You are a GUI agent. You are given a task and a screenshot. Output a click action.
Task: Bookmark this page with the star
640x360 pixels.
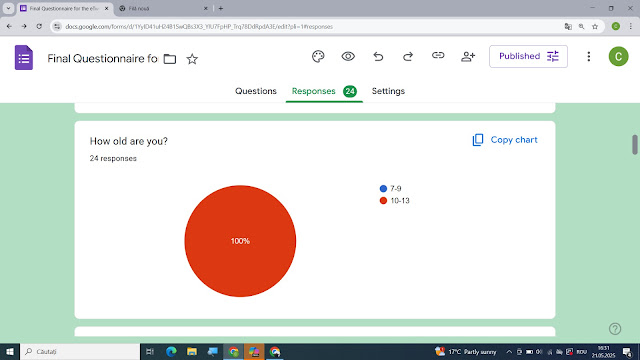tap(595, 27)
